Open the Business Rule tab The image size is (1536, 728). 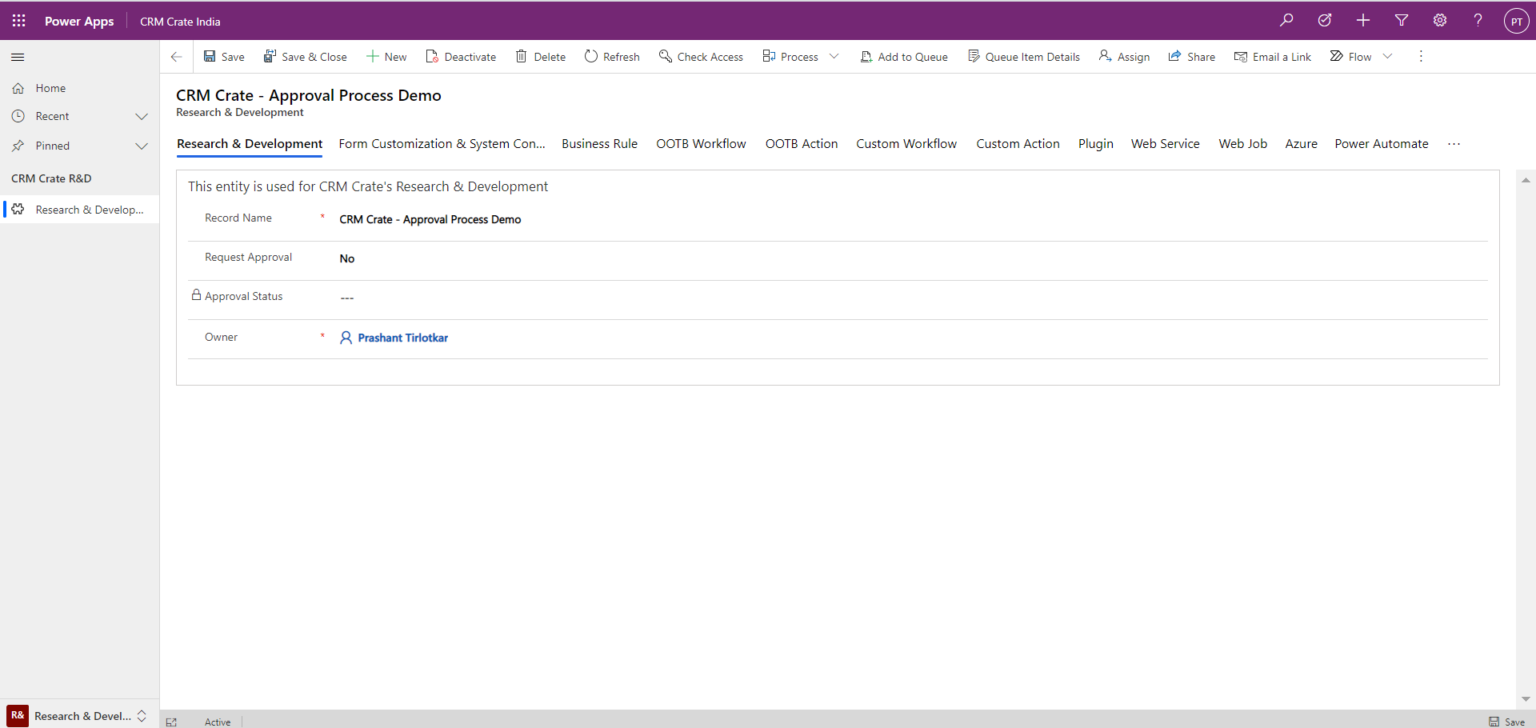599,143
